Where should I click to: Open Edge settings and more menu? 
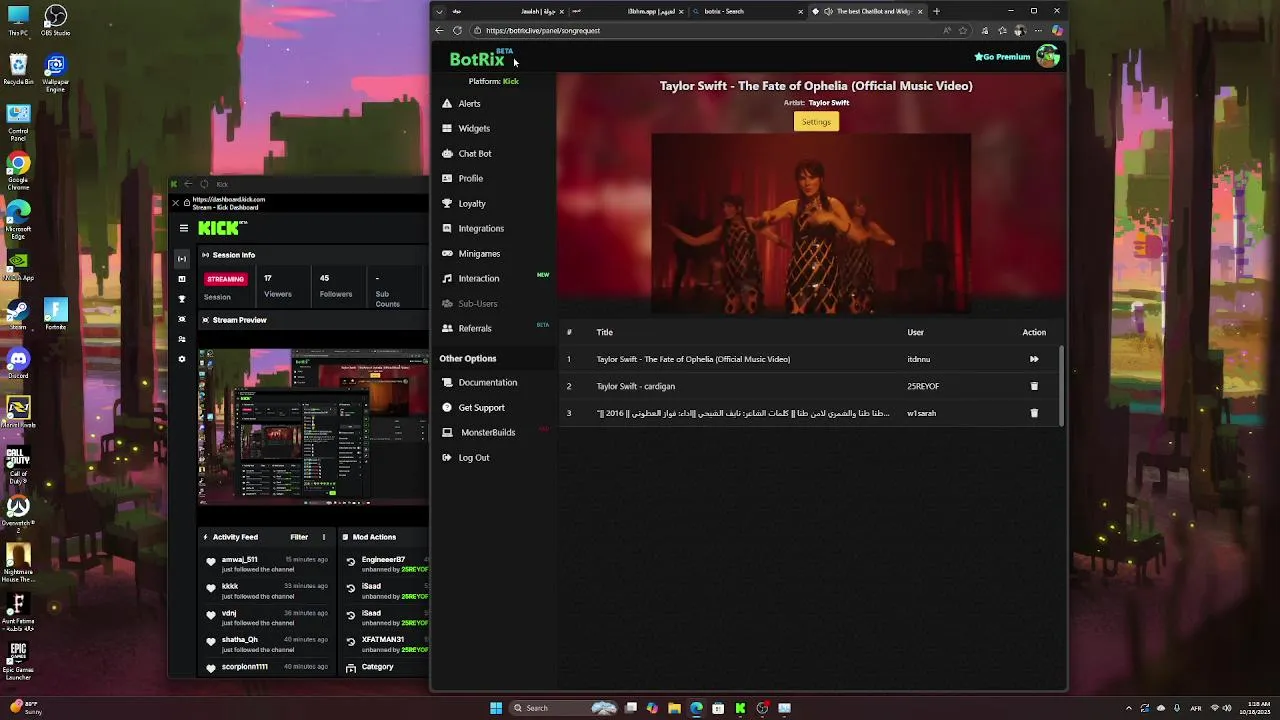[1037, 30]
